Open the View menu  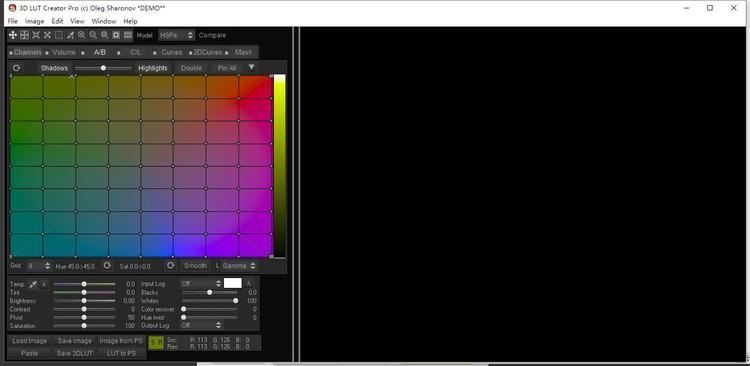point(77,21)
